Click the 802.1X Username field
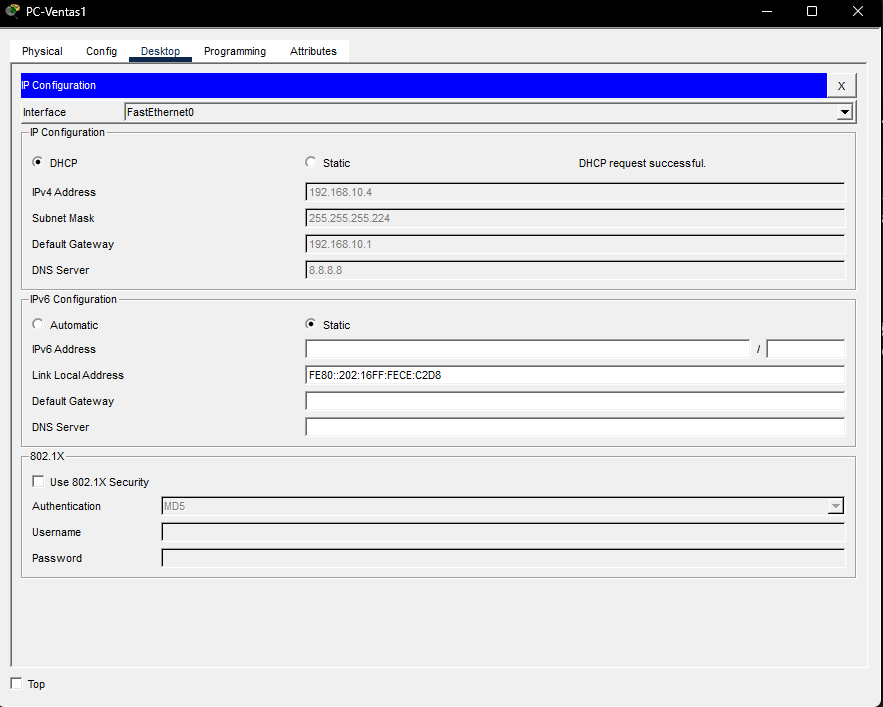 point(503,532)
